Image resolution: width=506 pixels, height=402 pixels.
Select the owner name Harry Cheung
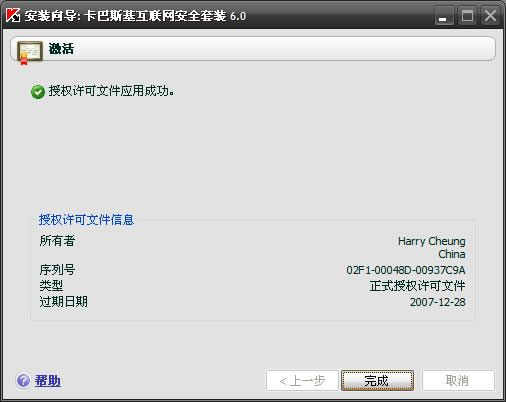point(432,241)
